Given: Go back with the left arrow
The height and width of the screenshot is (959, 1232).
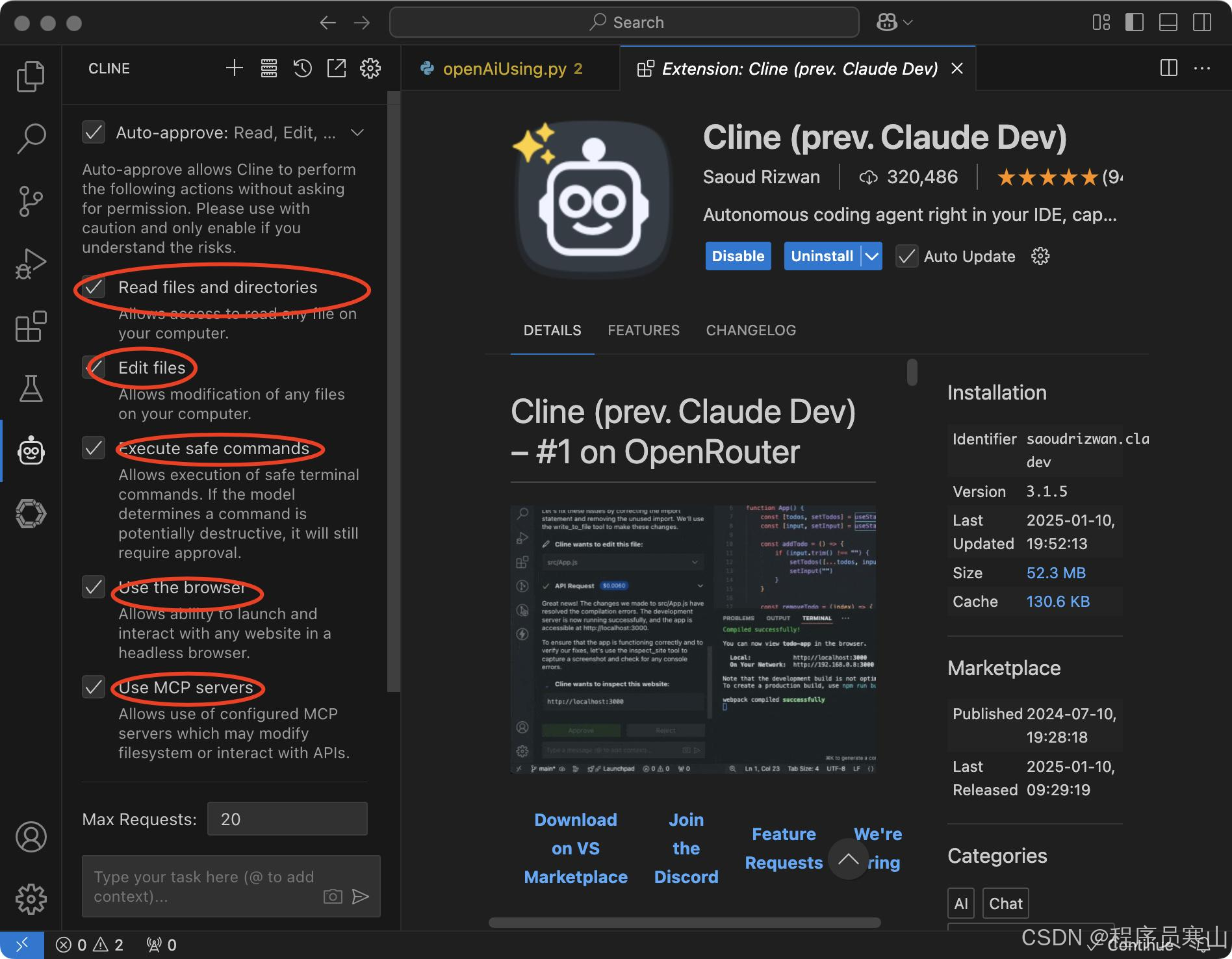Looking at the screenshot, I should click(328, 23).
